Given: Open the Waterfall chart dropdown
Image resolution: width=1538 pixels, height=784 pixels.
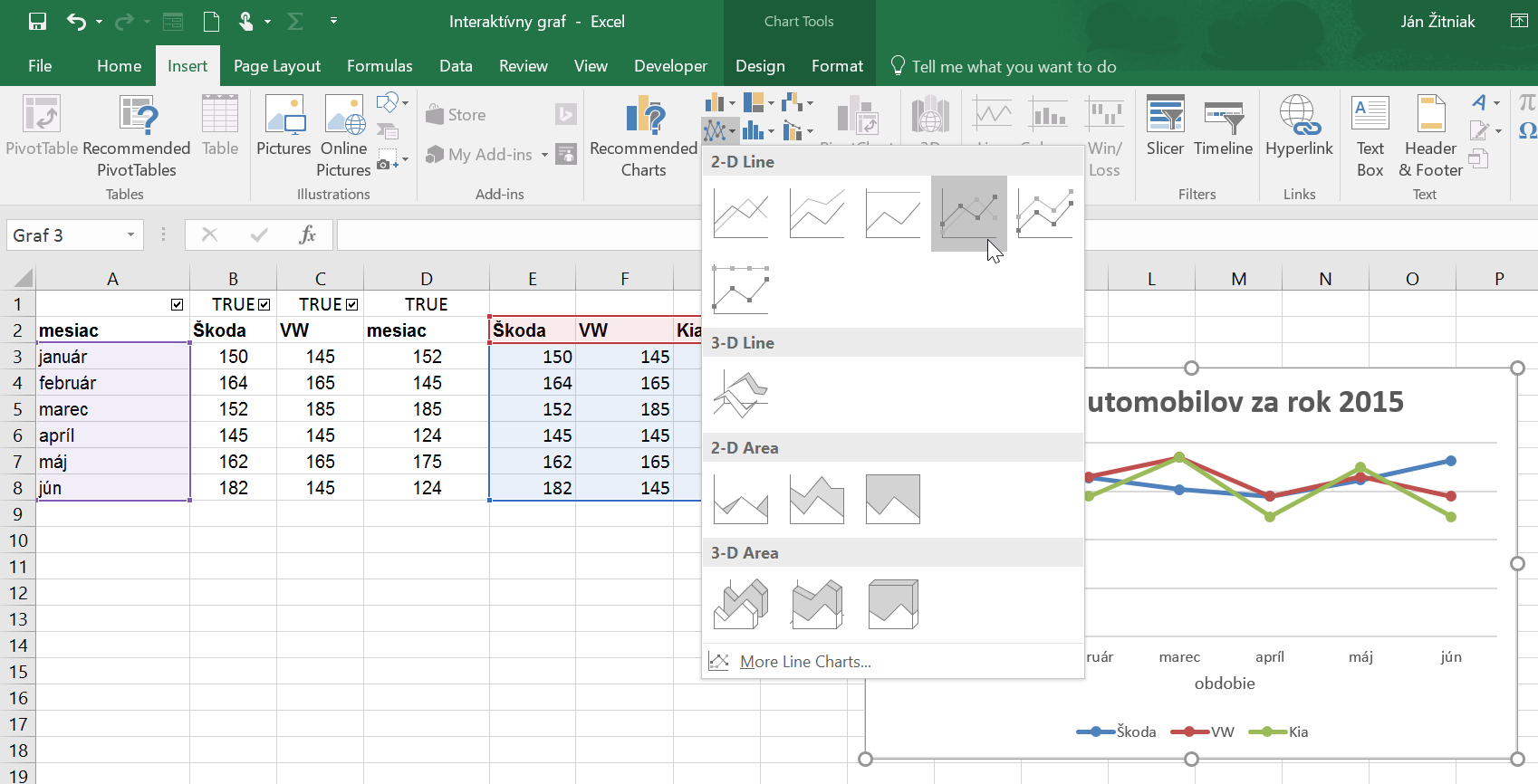Looking at the screenshot, I should point(797,102).
